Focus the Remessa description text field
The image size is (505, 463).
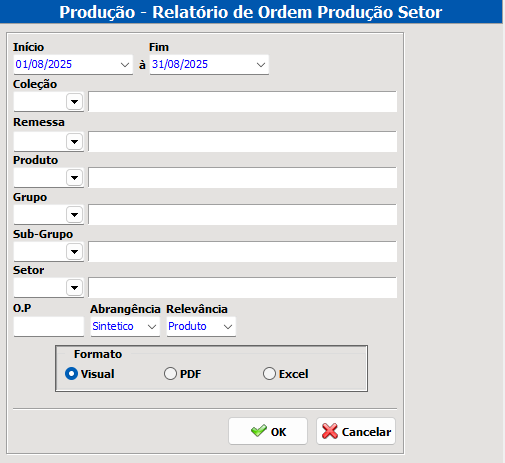(242, 142)
